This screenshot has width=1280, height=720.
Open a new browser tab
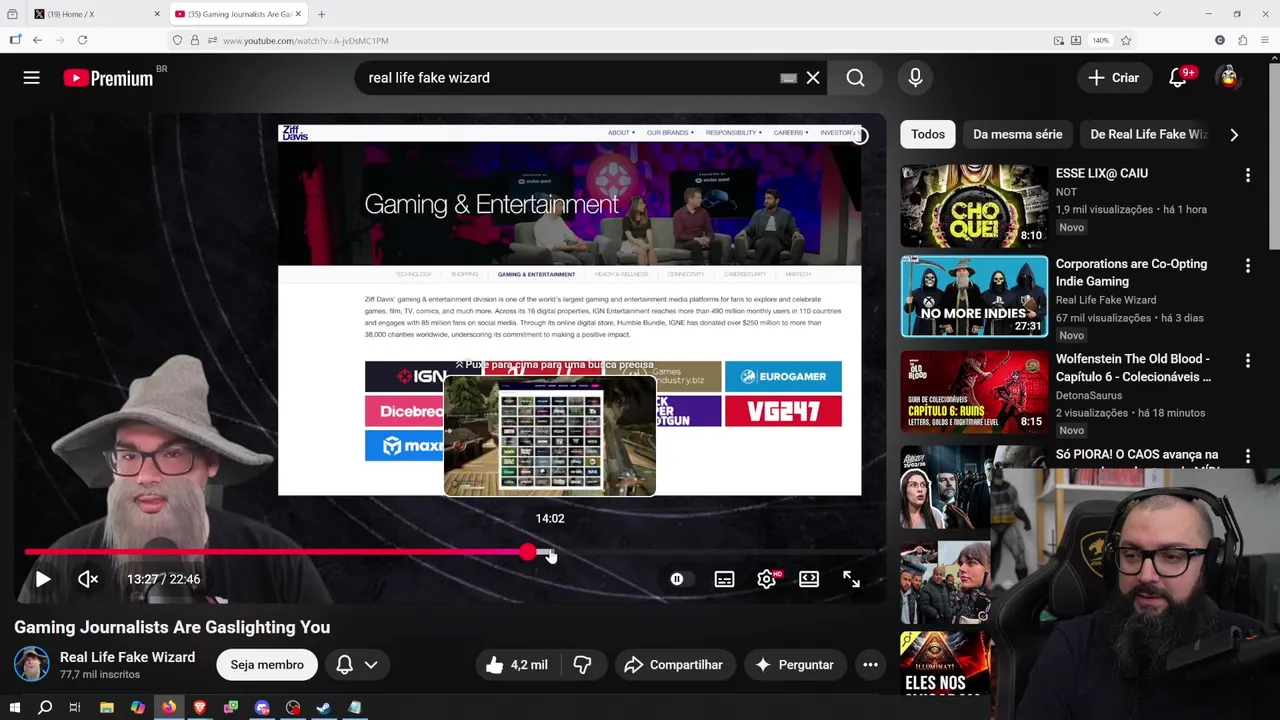click(x=321, y=14)
